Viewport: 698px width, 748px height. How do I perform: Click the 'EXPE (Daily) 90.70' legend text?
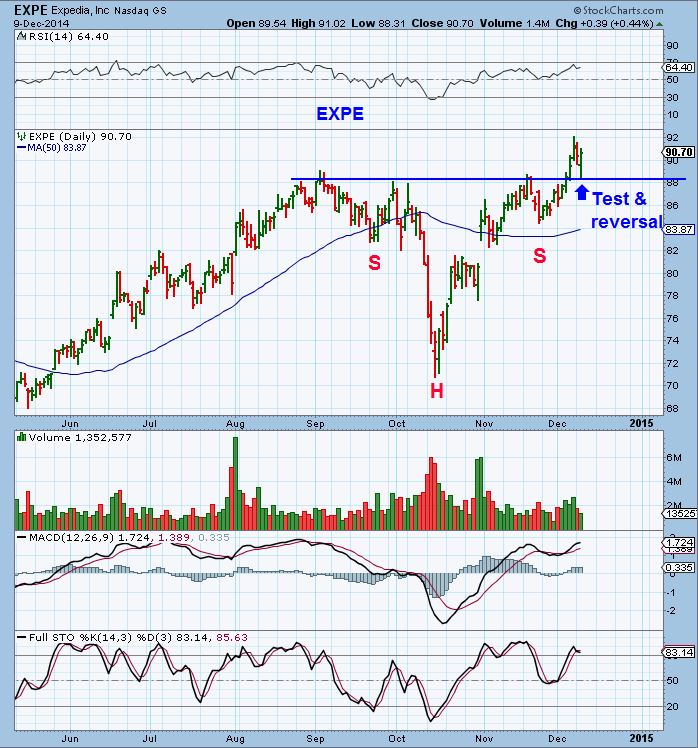click(x=80, y=136)
